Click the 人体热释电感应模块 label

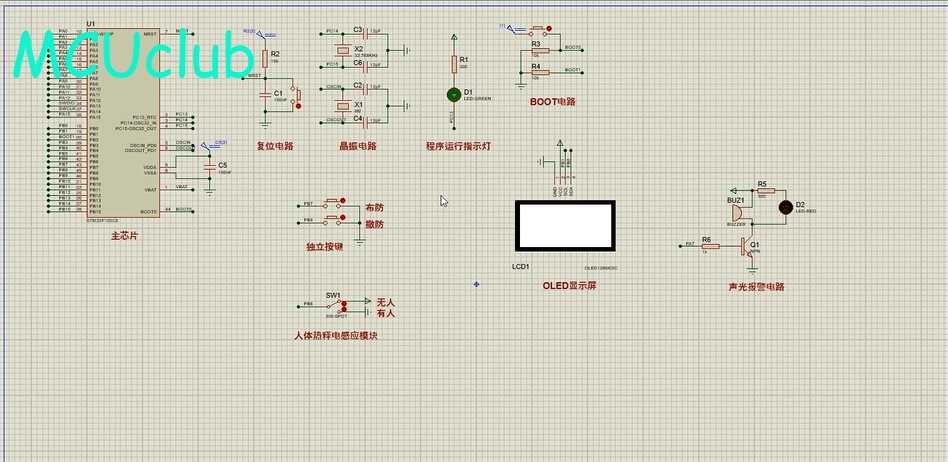(x=336, y=336)
